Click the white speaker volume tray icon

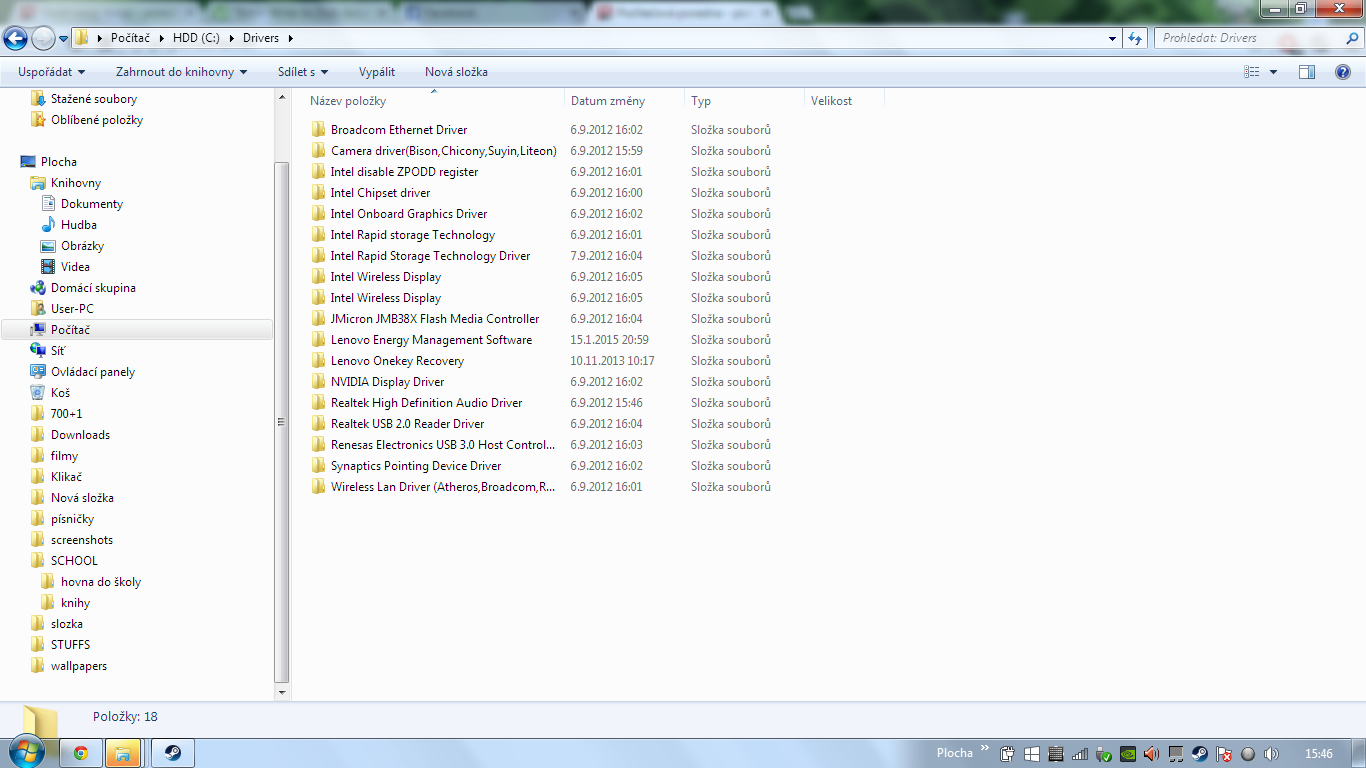(1271, 754)
